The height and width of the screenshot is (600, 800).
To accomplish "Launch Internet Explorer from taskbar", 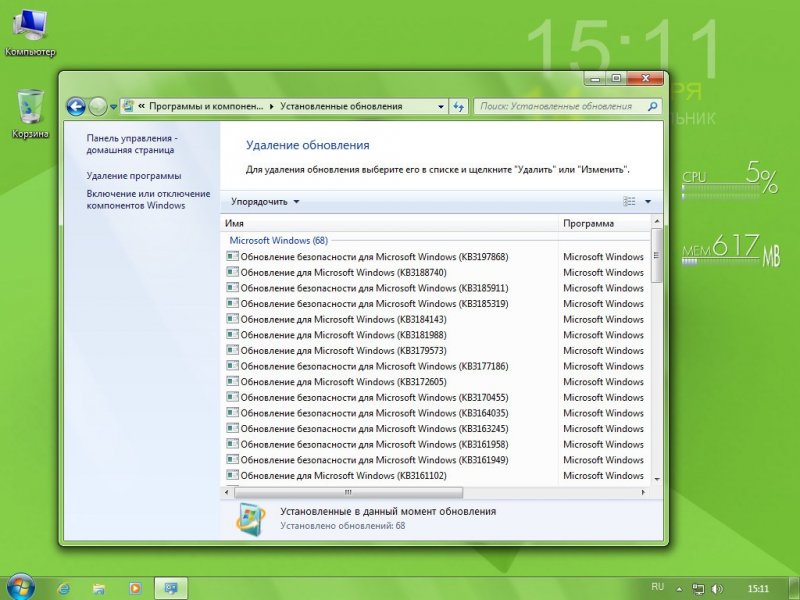I will coord(64,588).
